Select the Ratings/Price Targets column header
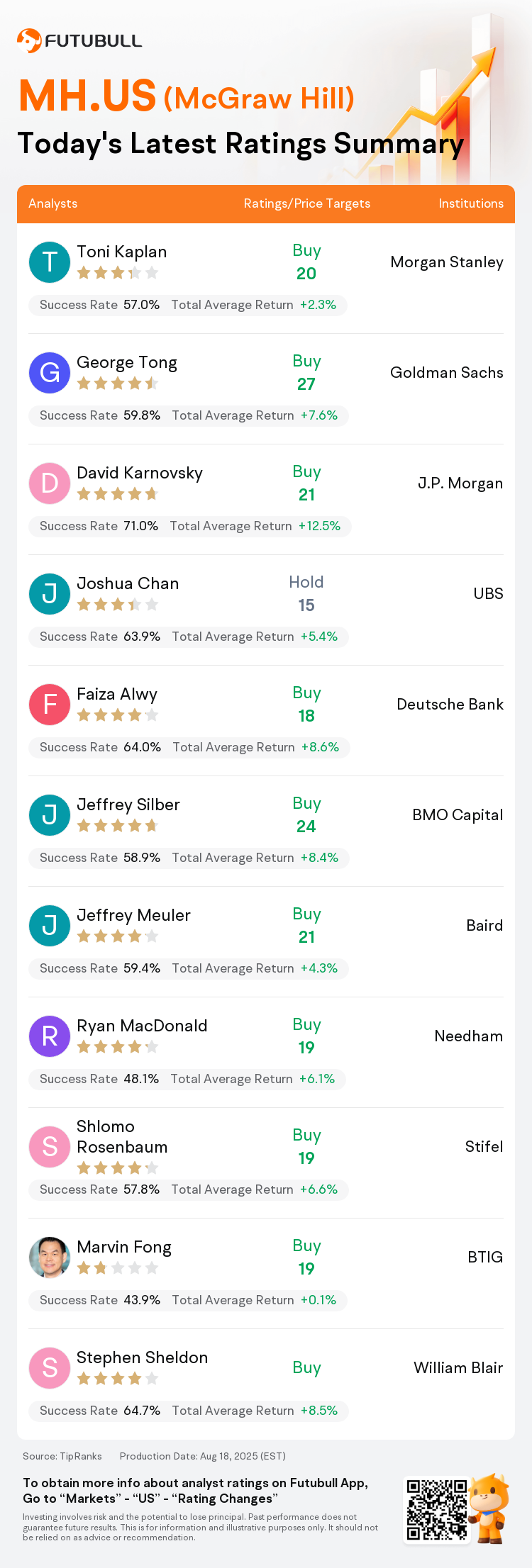 pos(307,203)
